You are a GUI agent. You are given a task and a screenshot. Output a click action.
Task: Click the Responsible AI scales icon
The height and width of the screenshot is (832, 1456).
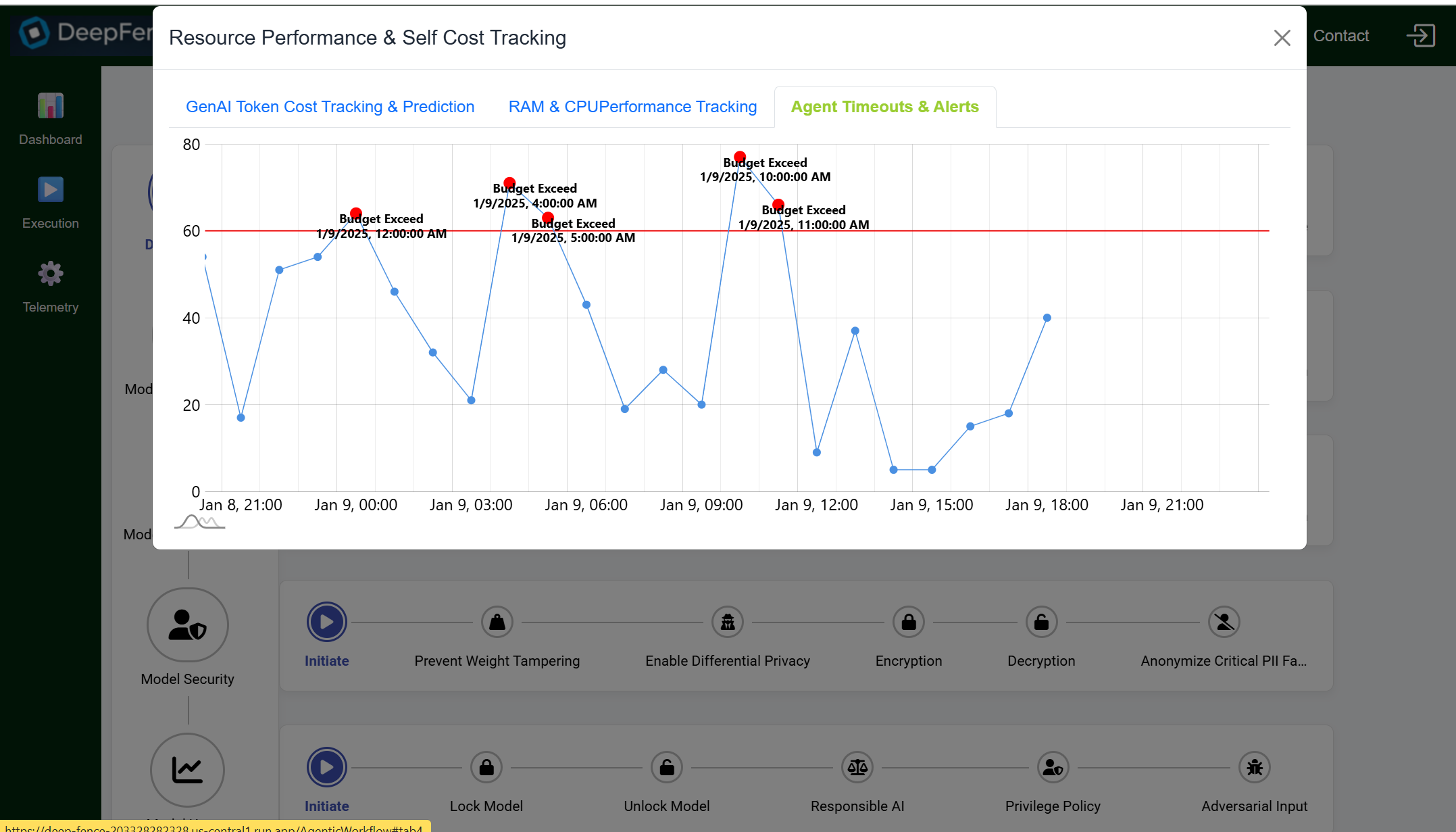tap(857, 767)
